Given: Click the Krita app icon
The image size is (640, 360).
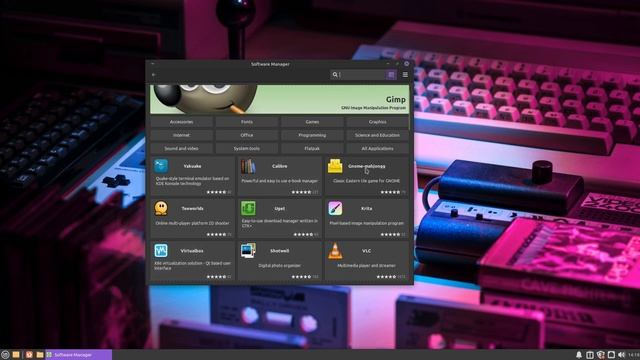Looking at the screenshot, I should tap(335, 208).
